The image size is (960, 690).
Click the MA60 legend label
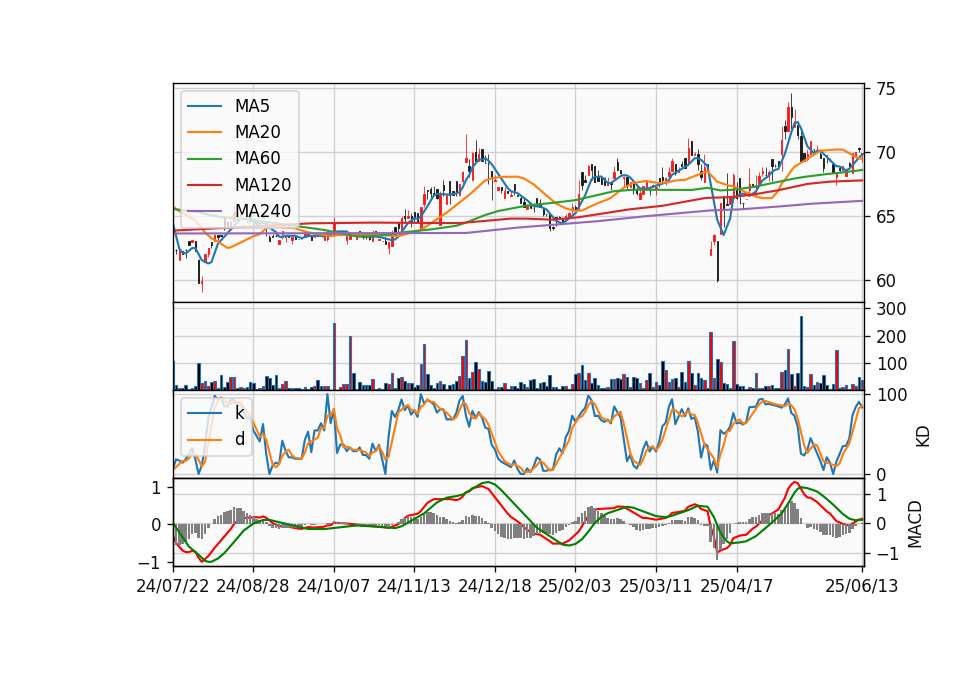pyautogui.click(x=257, y=159)
